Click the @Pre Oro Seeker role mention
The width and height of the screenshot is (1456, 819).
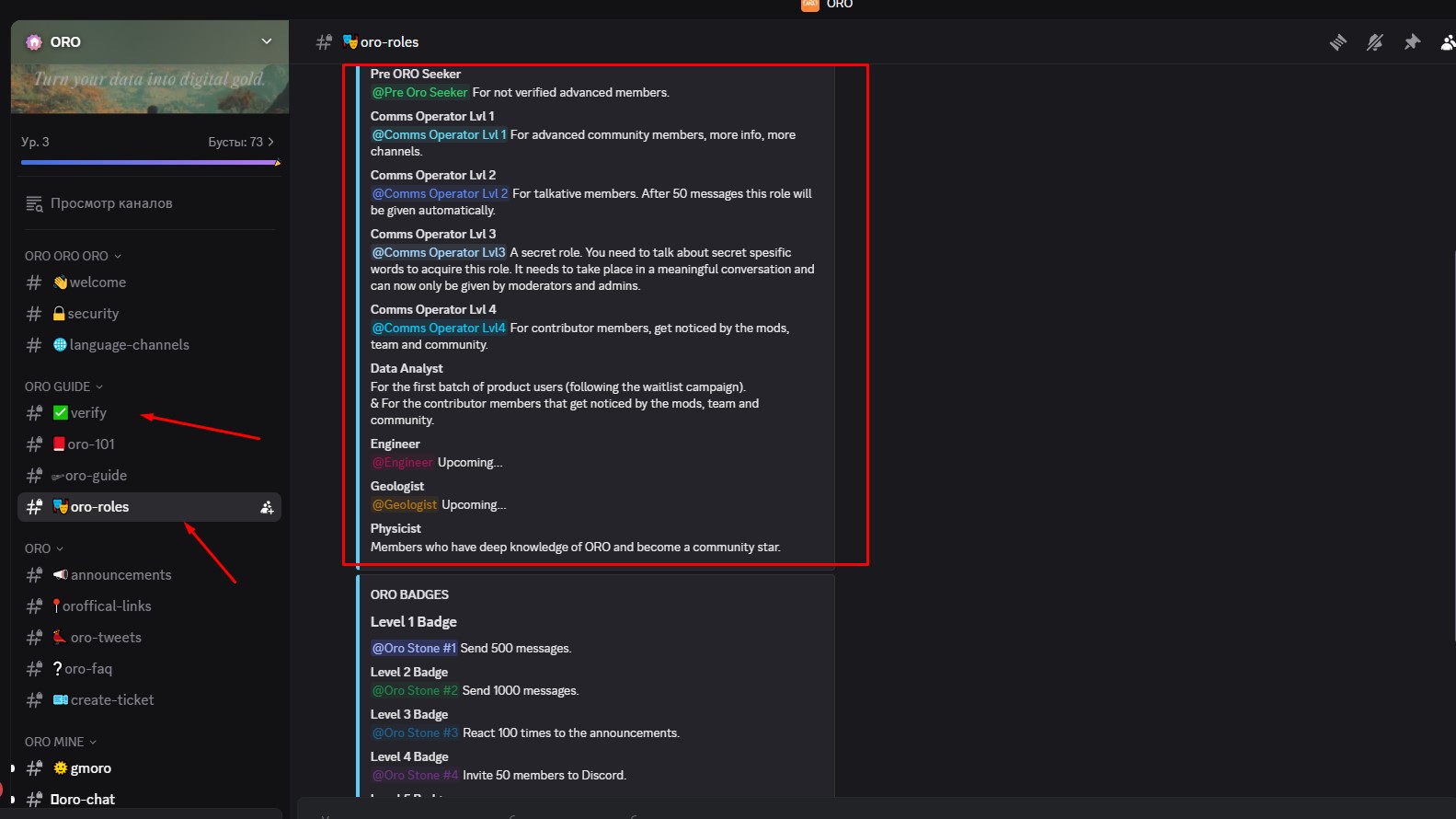[419, 92]
